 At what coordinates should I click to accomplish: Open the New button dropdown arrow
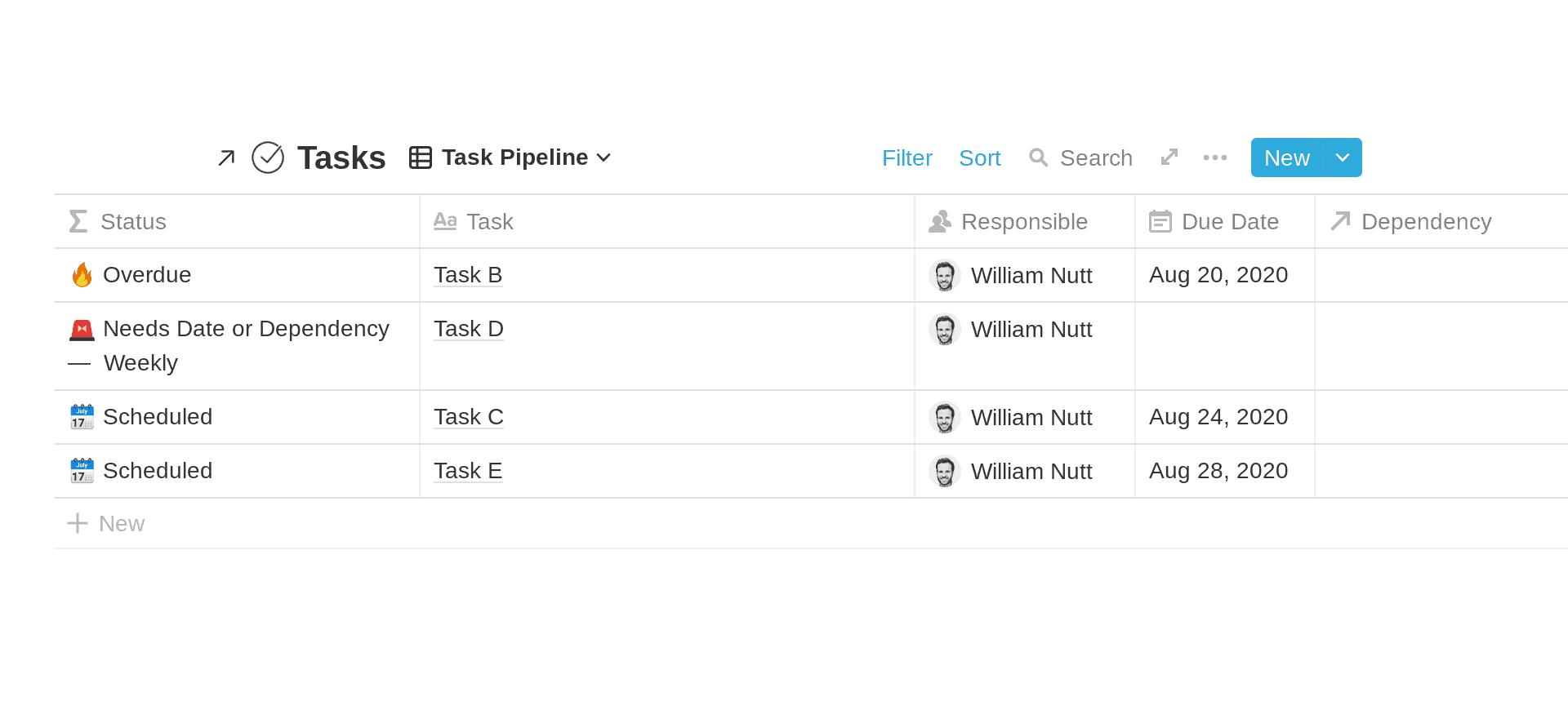[x=1342, y=158]
